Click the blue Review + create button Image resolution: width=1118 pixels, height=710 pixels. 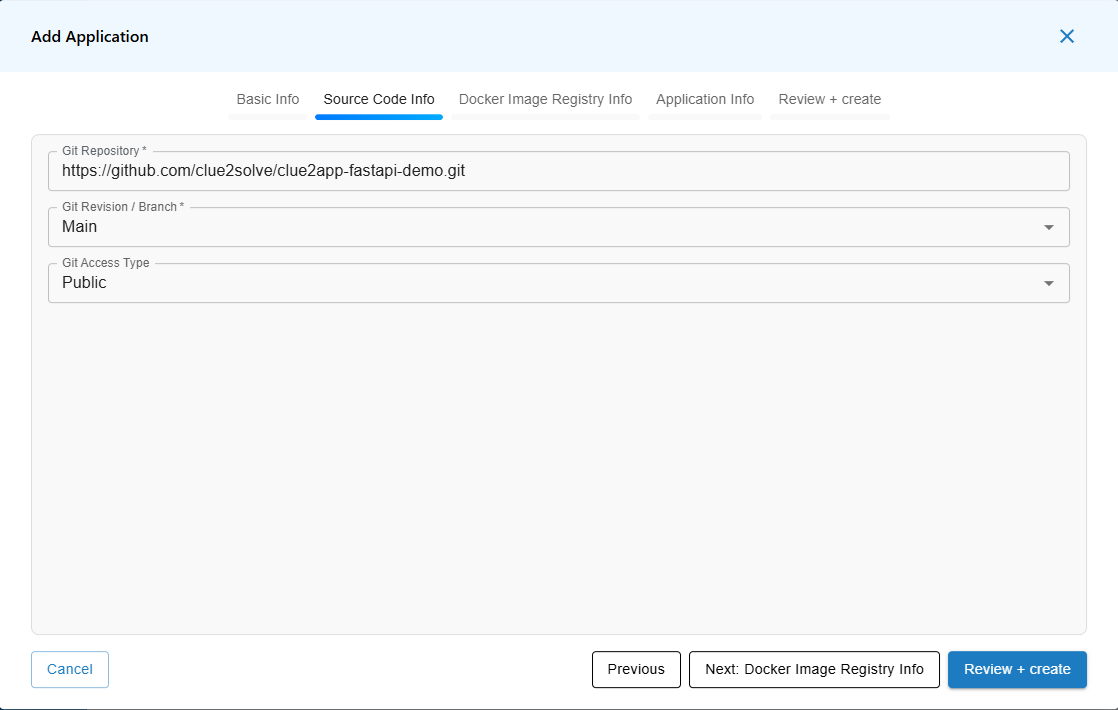[1017, 670]
